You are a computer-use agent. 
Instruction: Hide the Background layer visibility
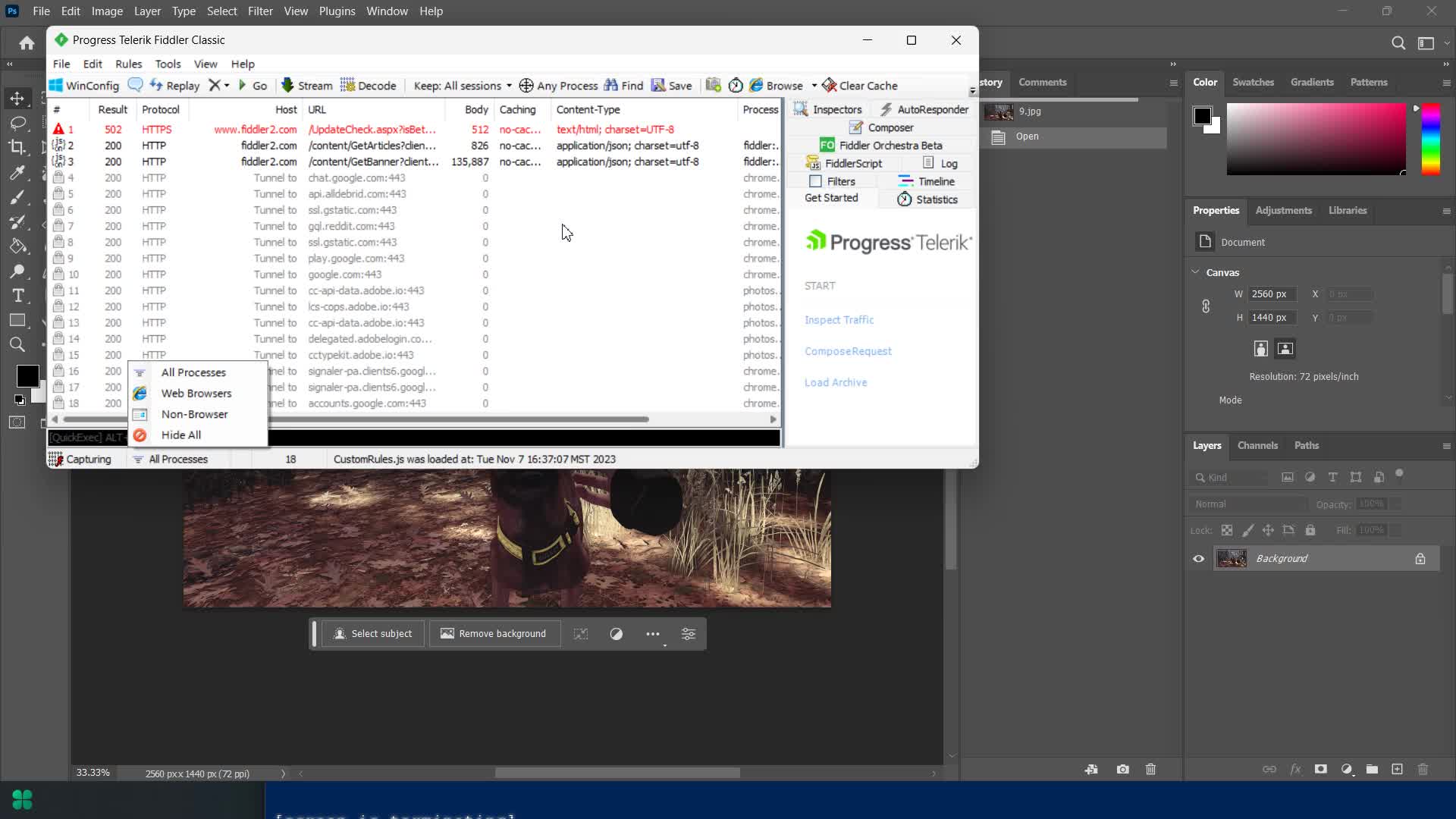pyautogui.click(x=1198, y=558)
